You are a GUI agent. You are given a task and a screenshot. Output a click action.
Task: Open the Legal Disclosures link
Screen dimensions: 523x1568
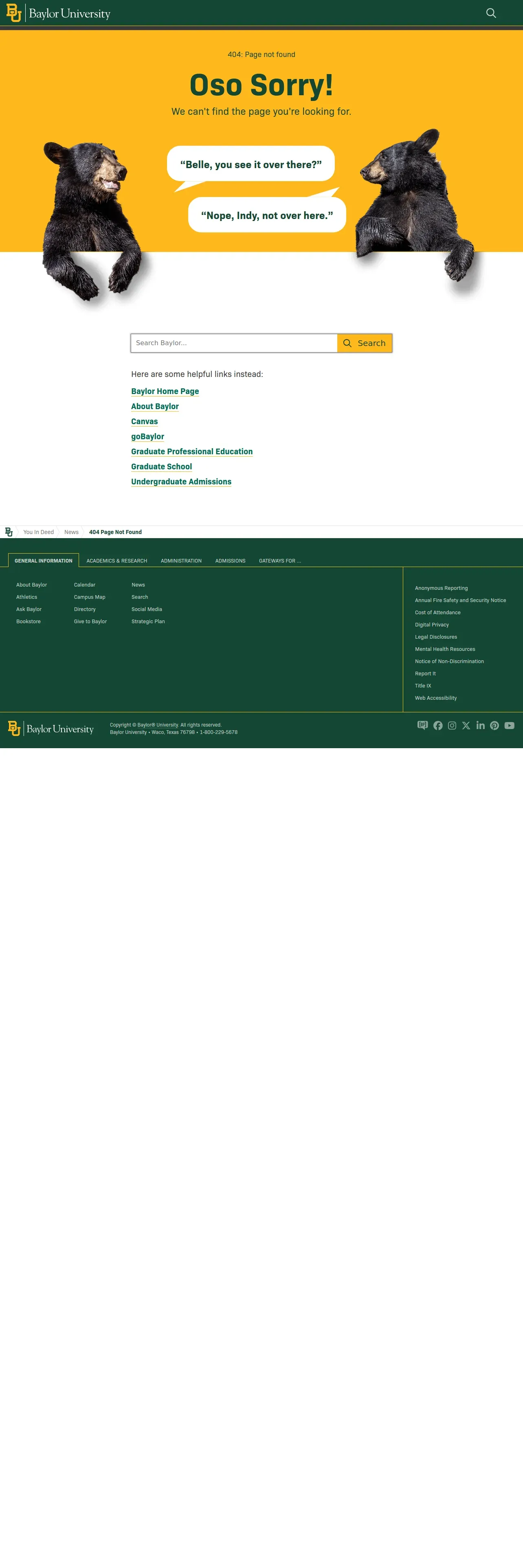click(x=436, y=637)
